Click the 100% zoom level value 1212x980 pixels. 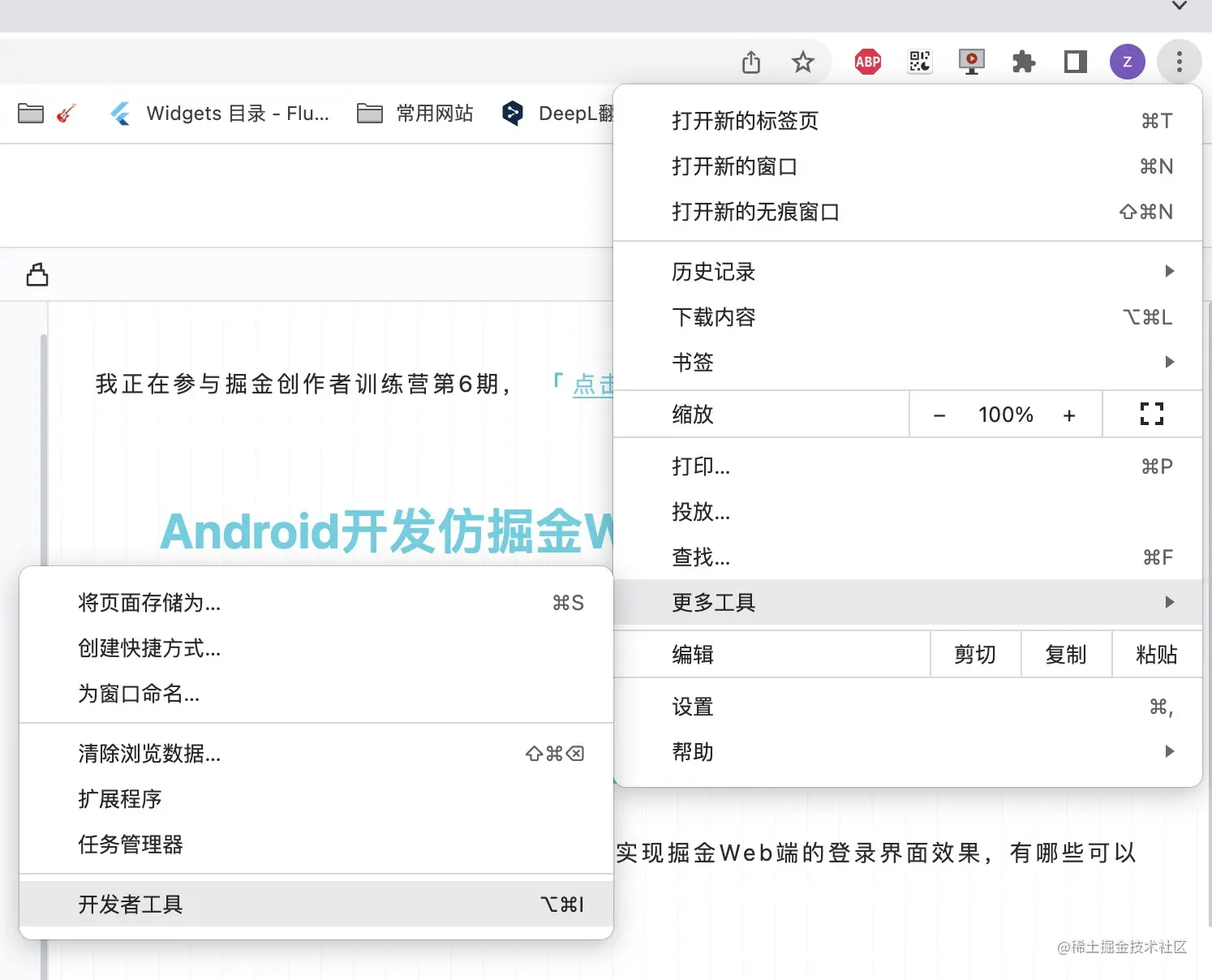(1006, 415)
